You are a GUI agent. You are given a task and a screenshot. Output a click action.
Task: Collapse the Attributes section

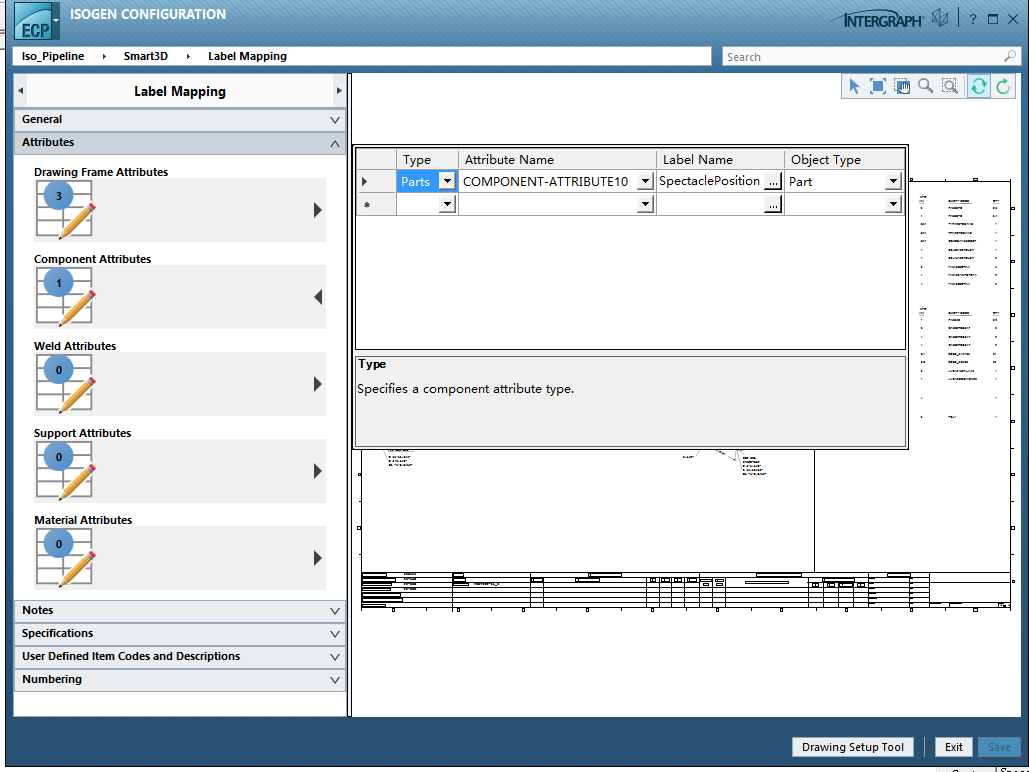(x=179, y=142)
